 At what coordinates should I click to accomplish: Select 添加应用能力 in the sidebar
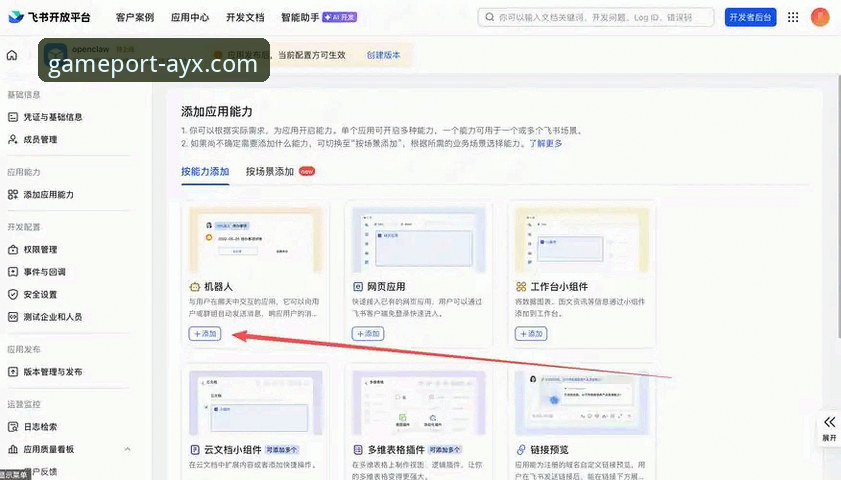(x=48, y=195)
